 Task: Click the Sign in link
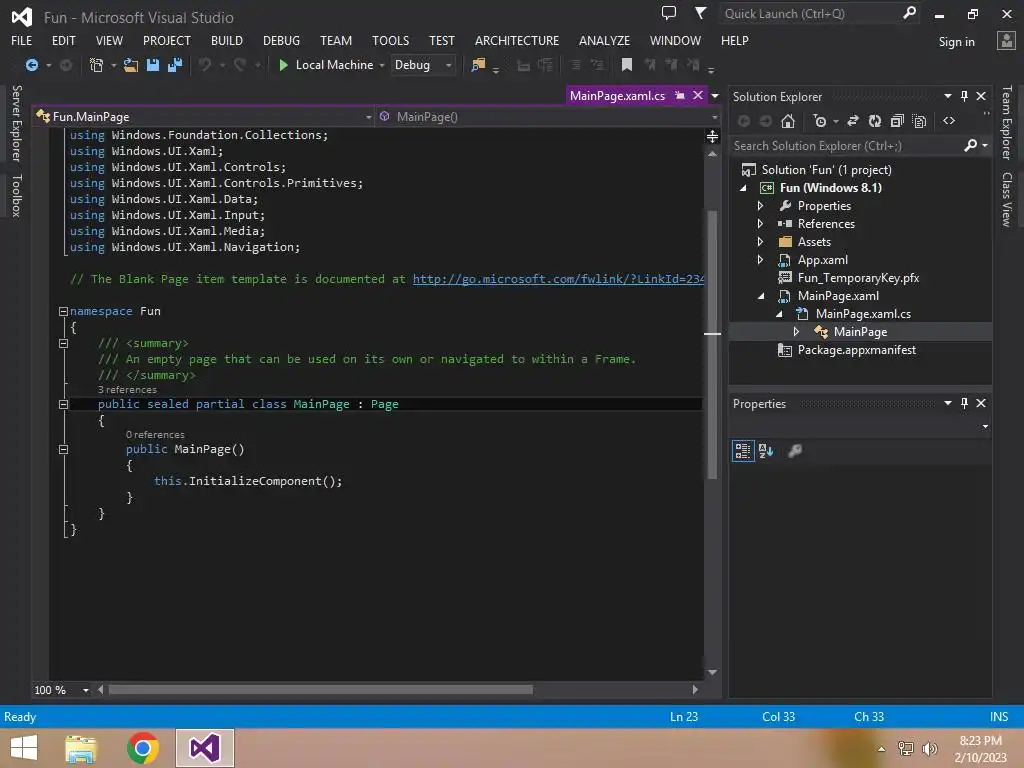[957, 42]
